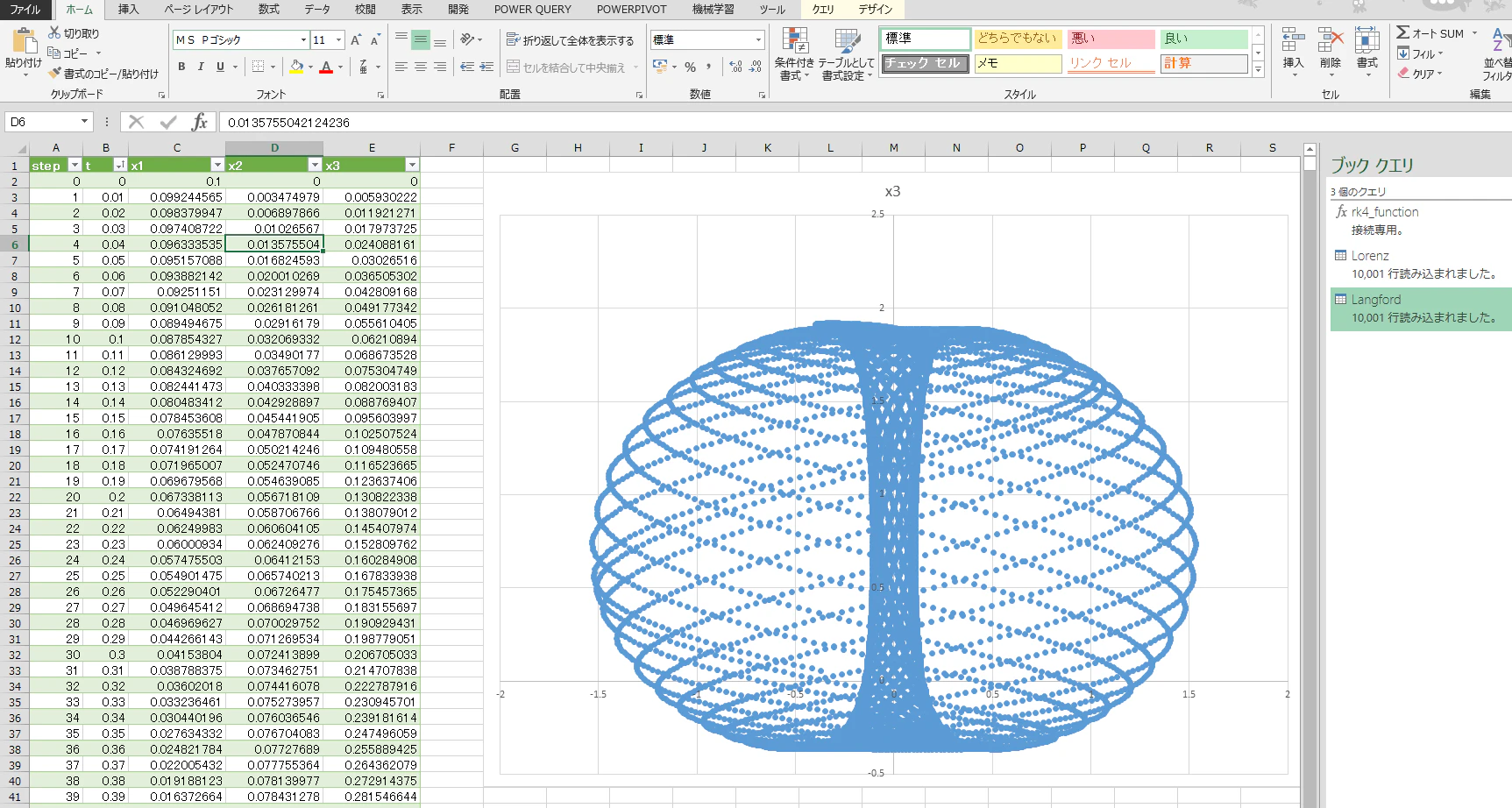Decrease the cell indent
Image resolution: width=1512 pixels, height=808 pixels.
click(x=467, y=67)
